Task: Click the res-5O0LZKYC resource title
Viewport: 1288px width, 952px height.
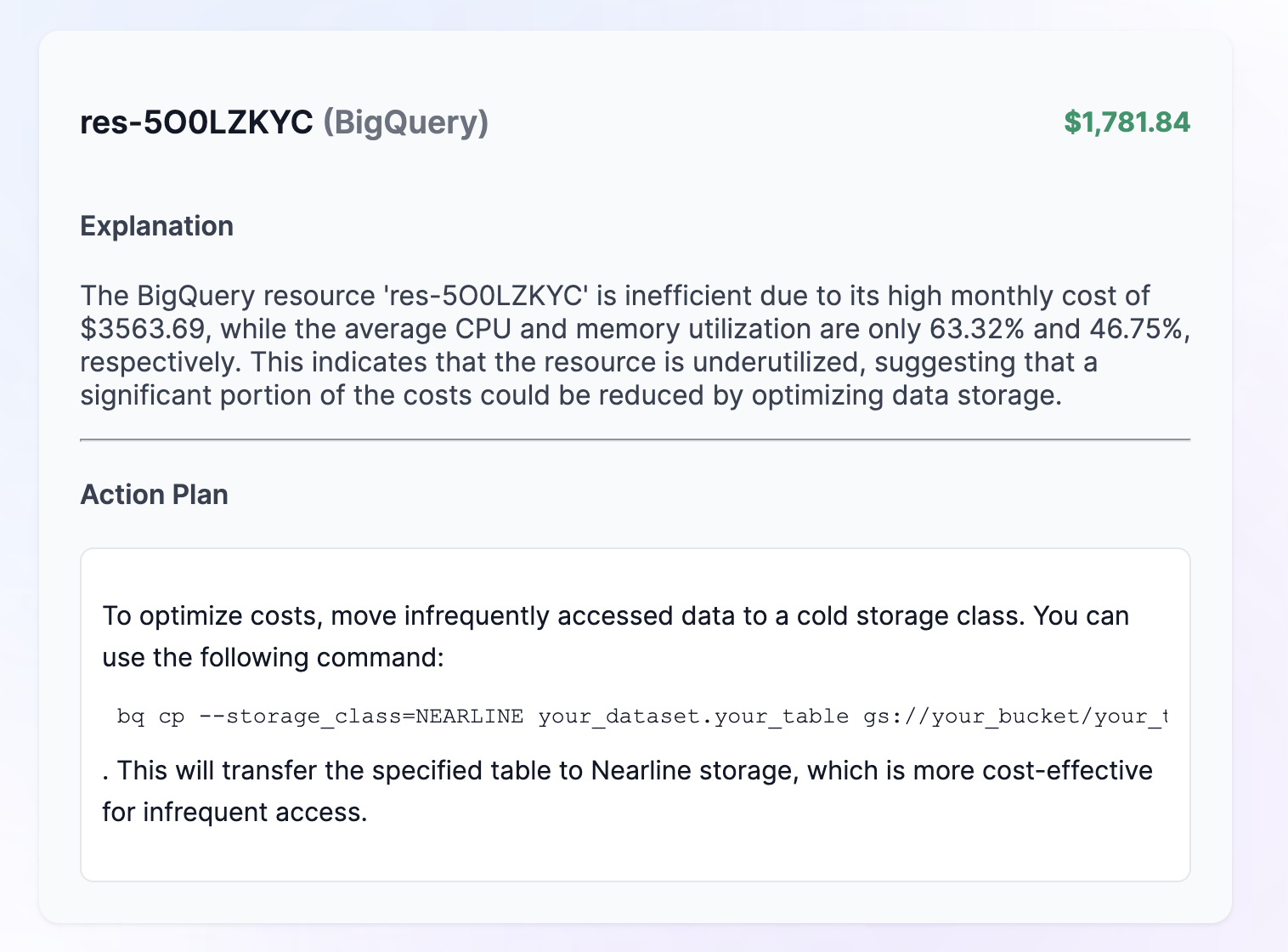Action: point(196,122)
